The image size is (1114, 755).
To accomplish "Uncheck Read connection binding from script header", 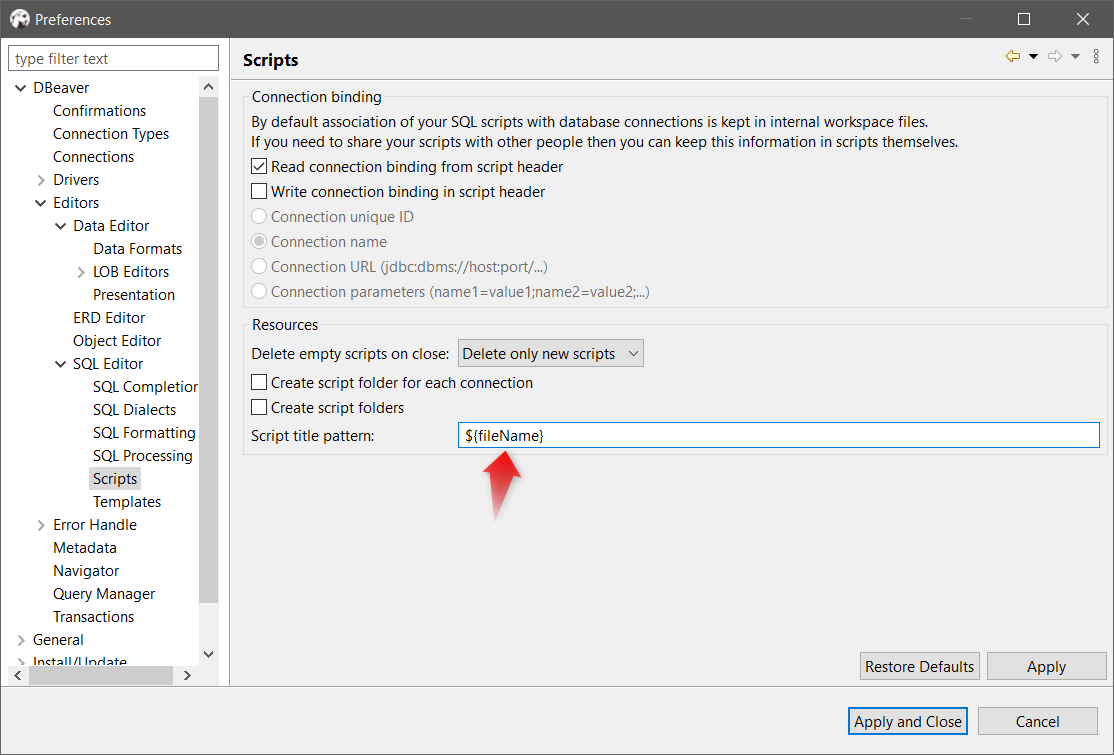I will click(258, 166).
